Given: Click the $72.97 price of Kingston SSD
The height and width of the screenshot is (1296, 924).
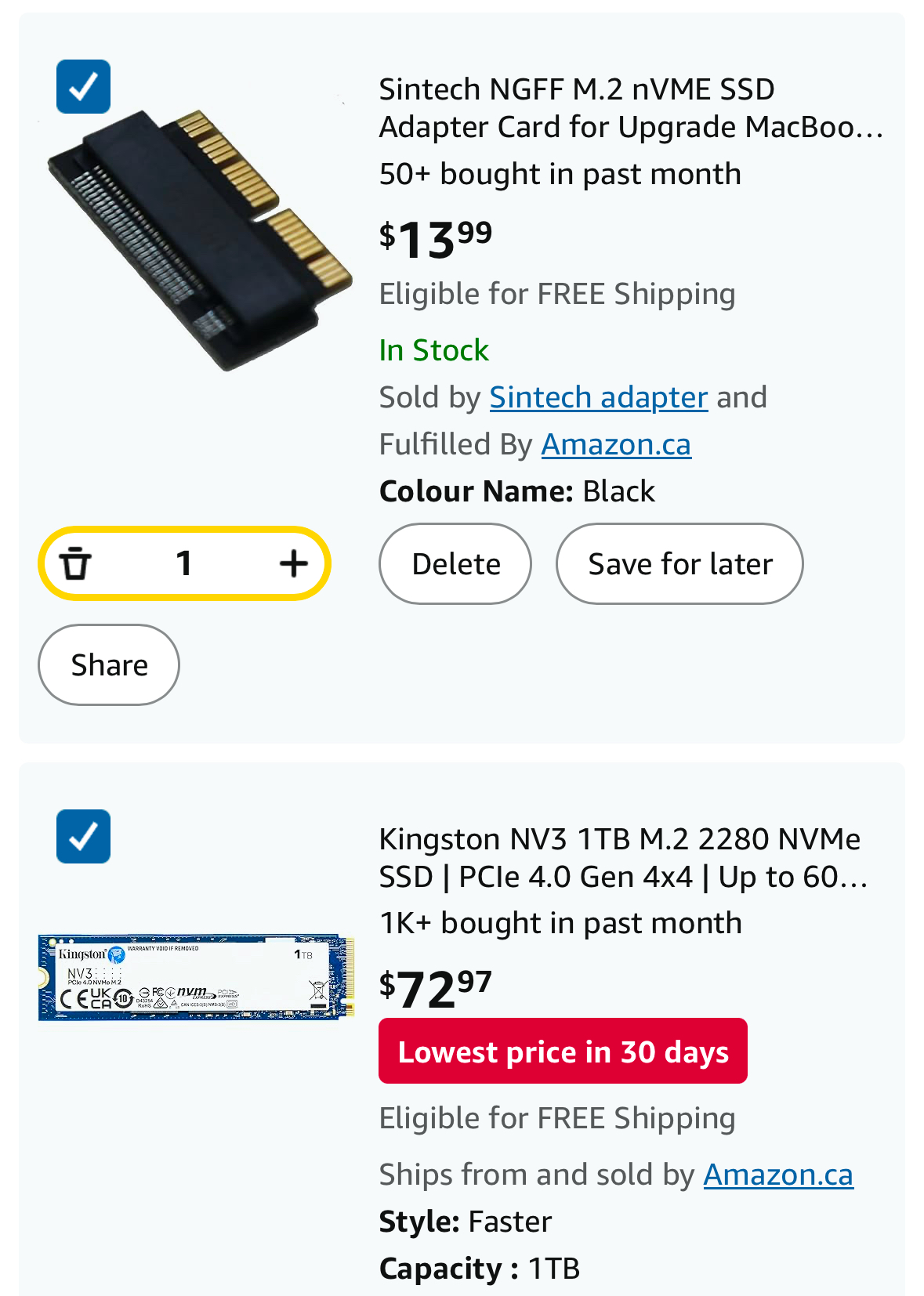Looking at the screenshot, I should click(x=436, y=989).
